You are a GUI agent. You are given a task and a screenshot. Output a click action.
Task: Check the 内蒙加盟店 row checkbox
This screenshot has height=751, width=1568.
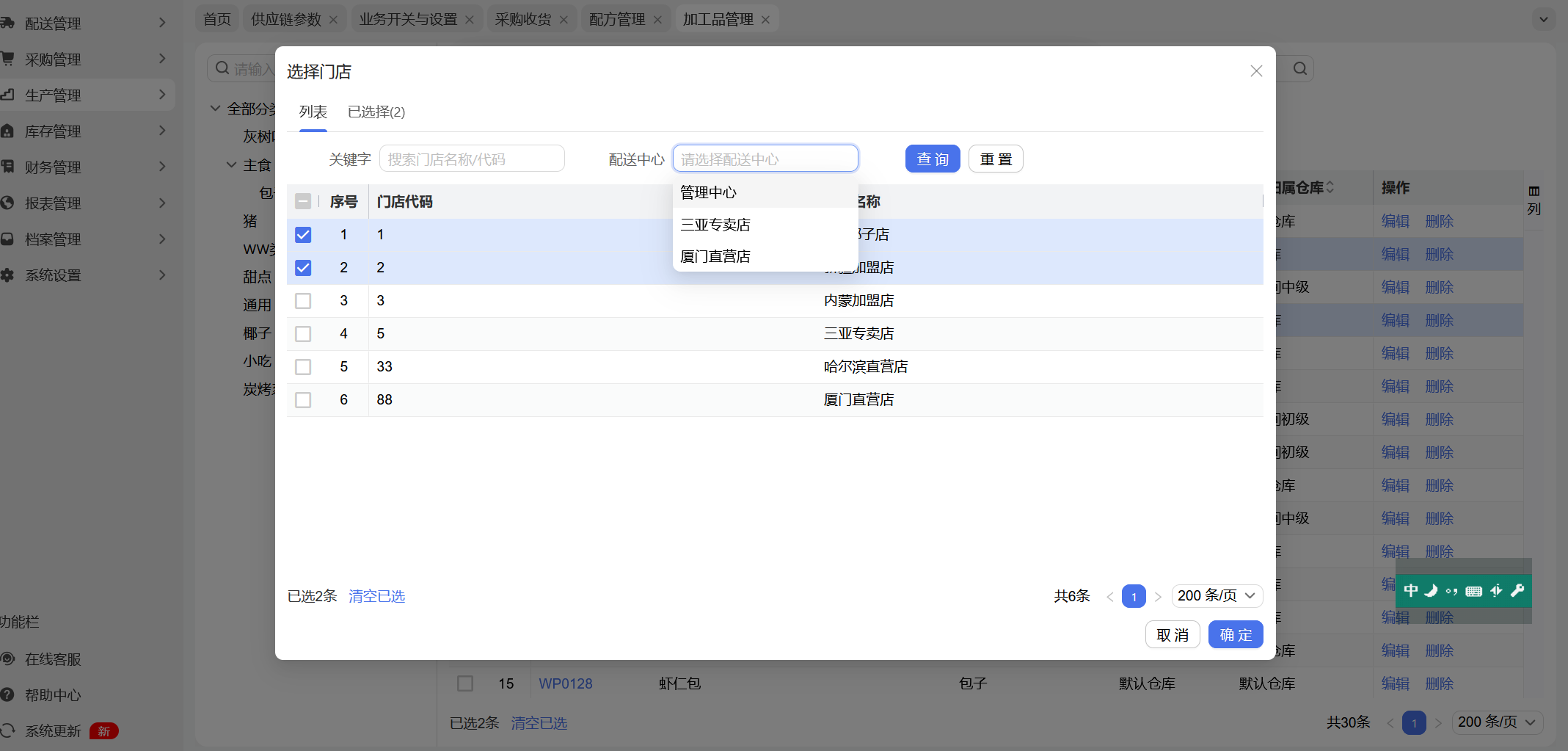(x=303, y=301)
